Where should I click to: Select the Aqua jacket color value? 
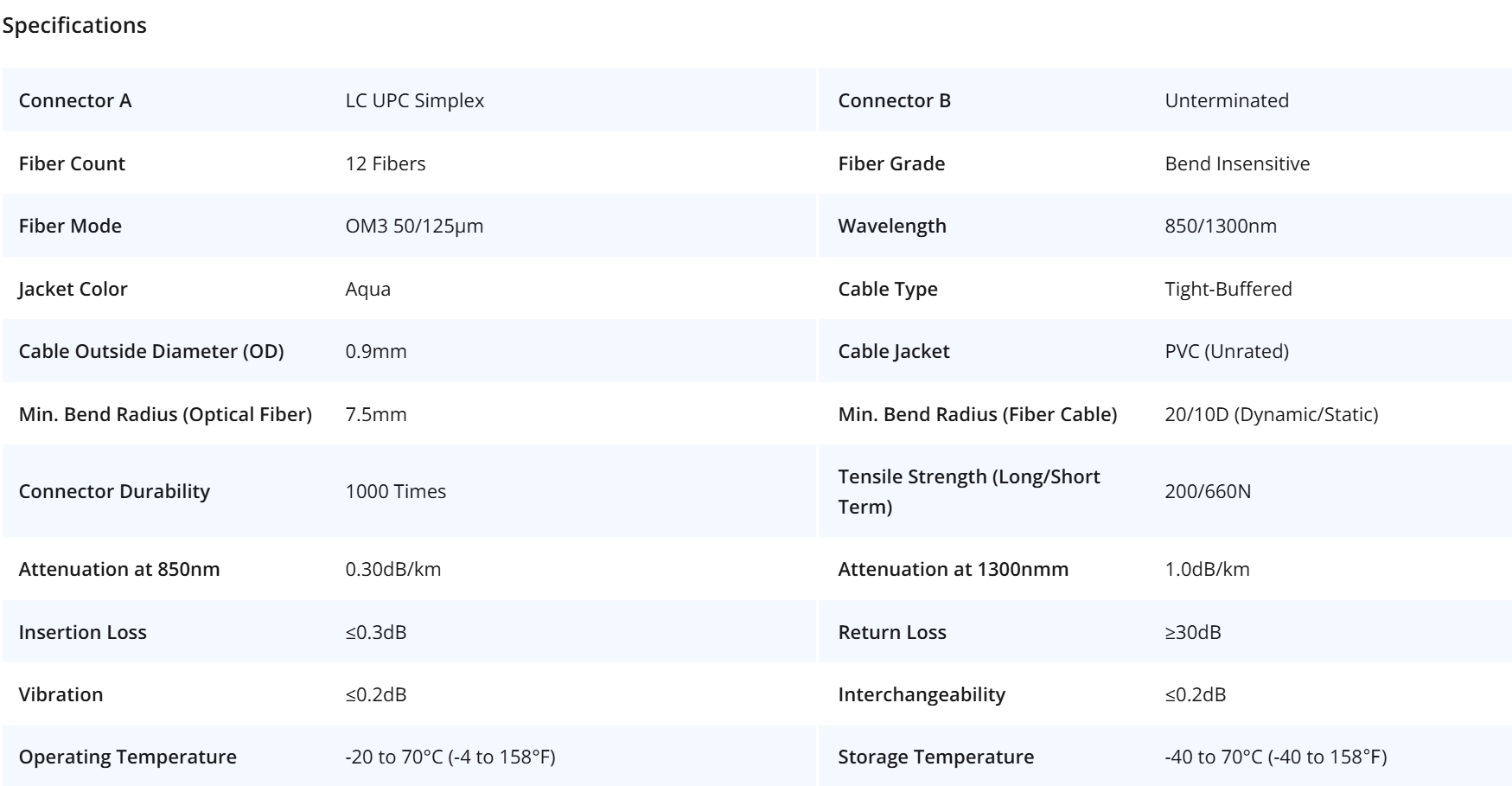[368, 289]
